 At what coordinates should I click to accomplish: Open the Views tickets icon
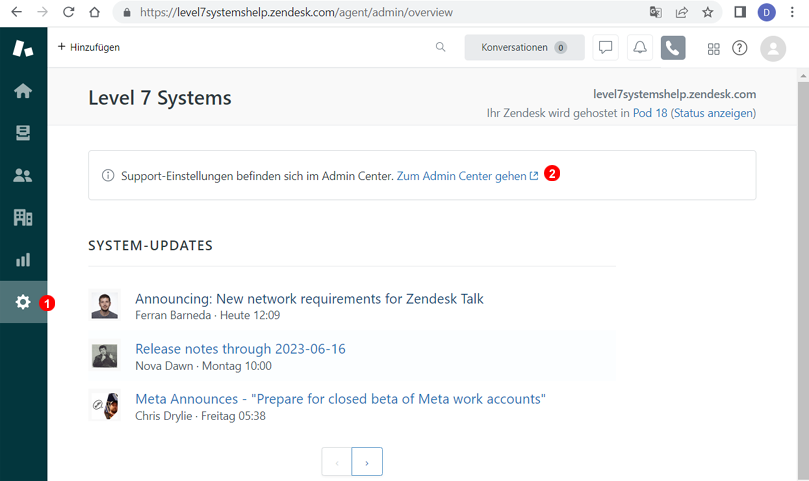pos(23,133)
